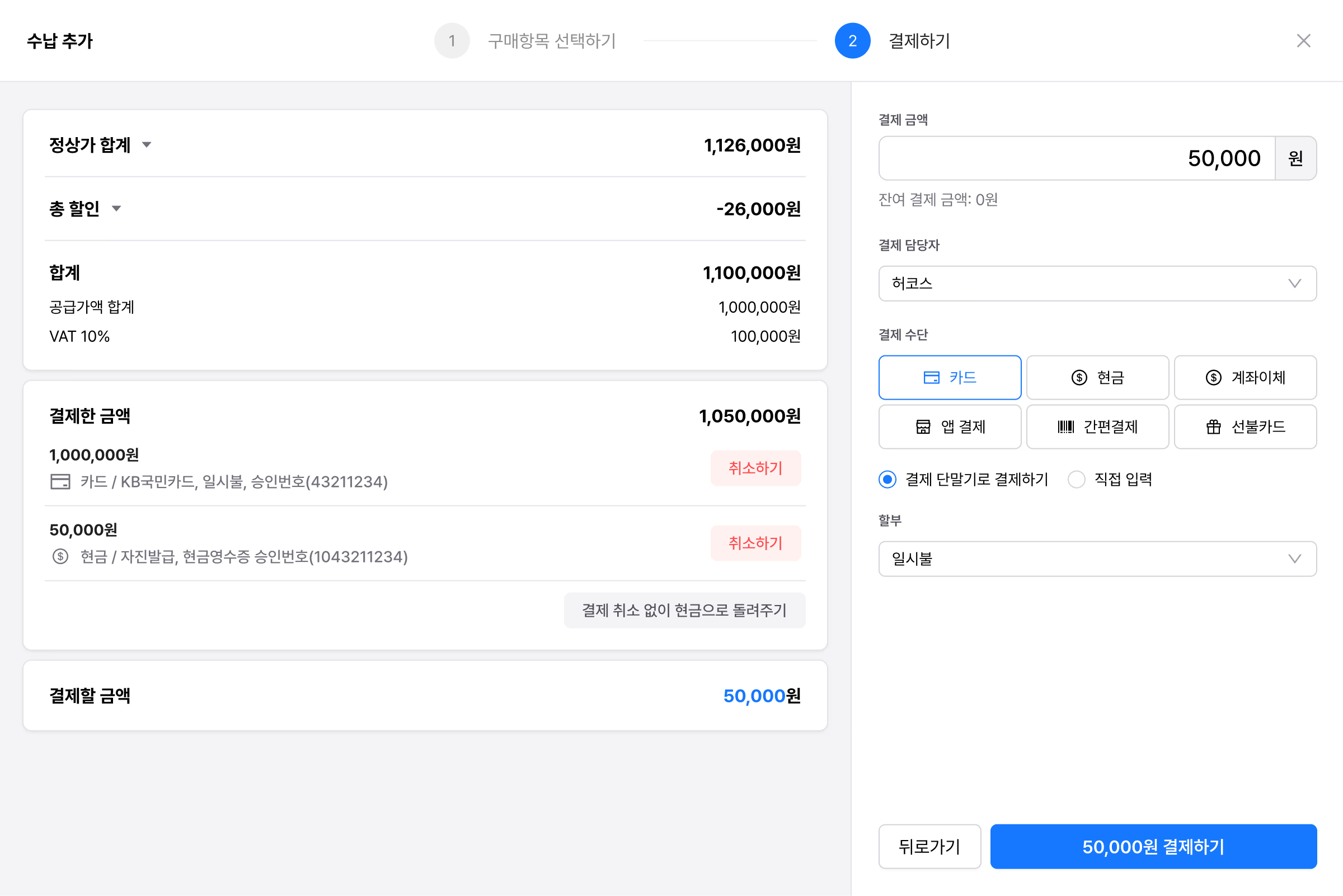Pick the 앱 결제 app payment method
The image size is (1343, 896).
950,427
